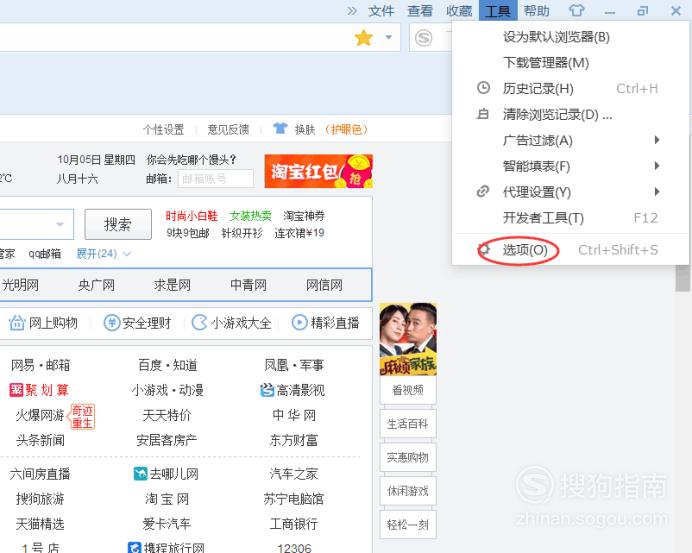Image resolution: width=692 pixels, height=553 pixels.
Task: Expand the 广告过滤(A) submenu
Action: click(x=570, y=140)
